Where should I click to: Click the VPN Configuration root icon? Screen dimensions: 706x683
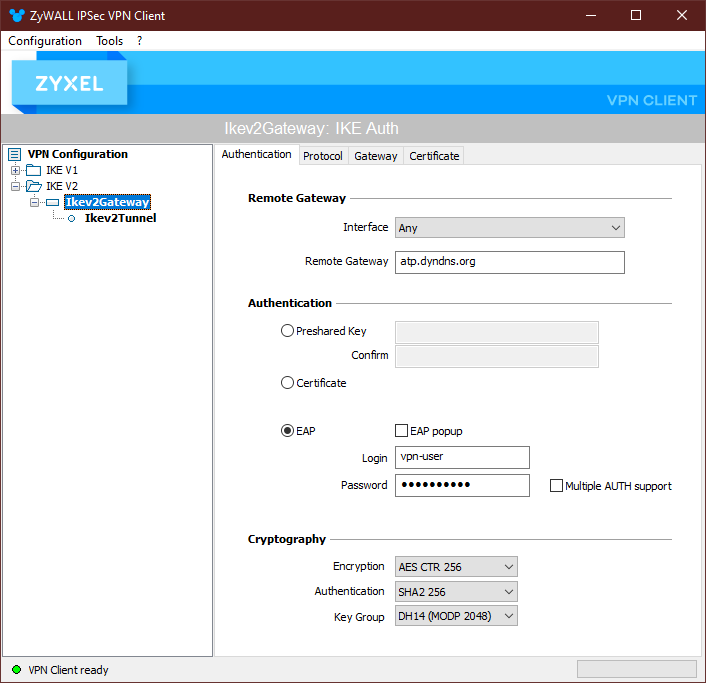pos(14,154)
